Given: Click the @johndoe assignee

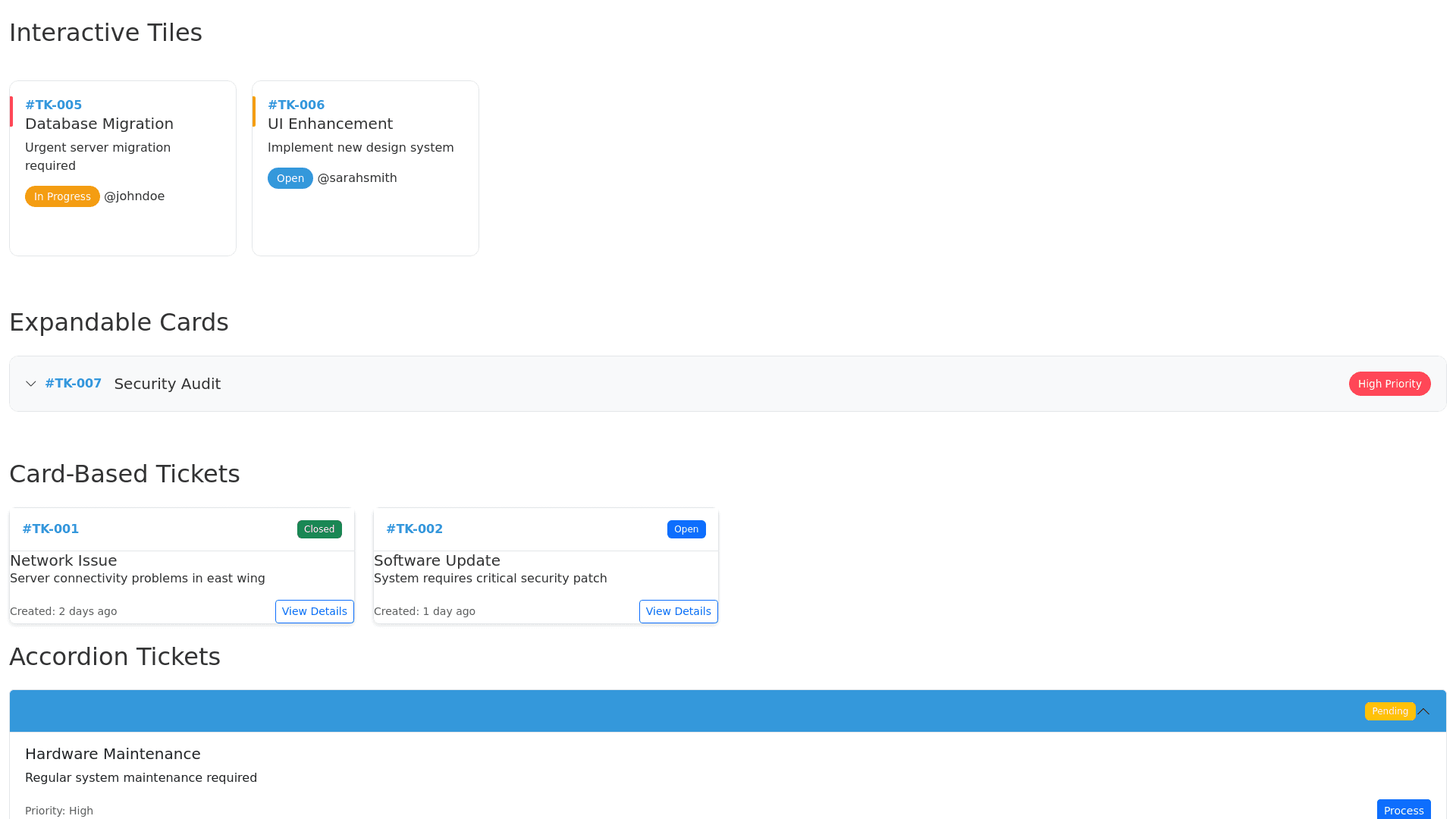Looking at the screenshot, I should [x=134, y=196].
